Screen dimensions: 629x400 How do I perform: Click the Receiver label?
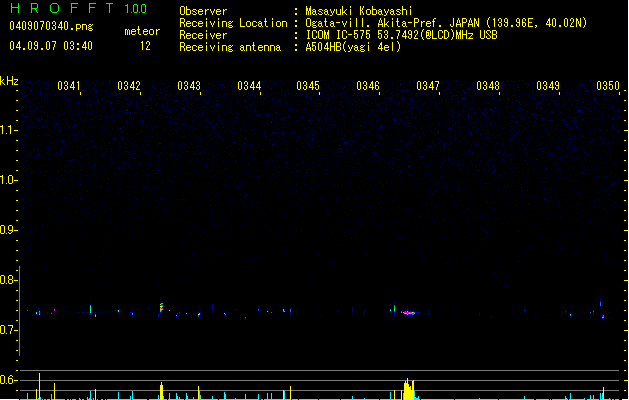[203, 35]
